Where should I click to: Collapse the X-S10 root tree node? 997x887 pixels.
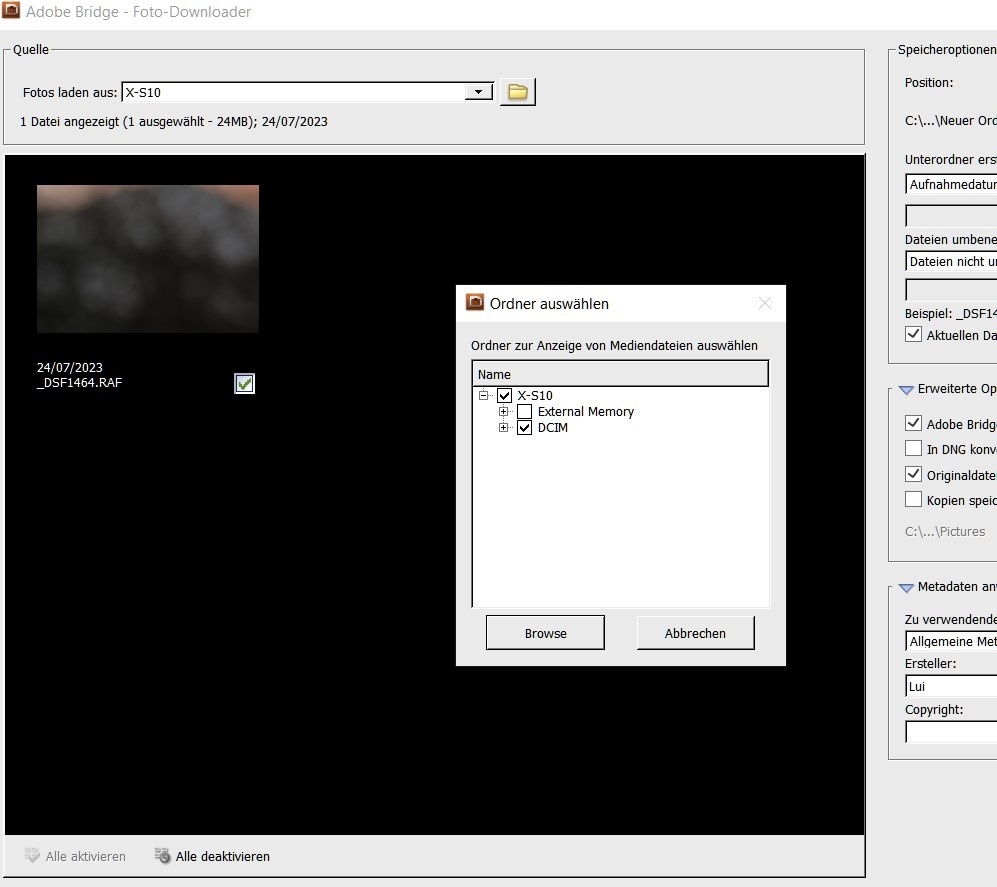tap(484, 395)
